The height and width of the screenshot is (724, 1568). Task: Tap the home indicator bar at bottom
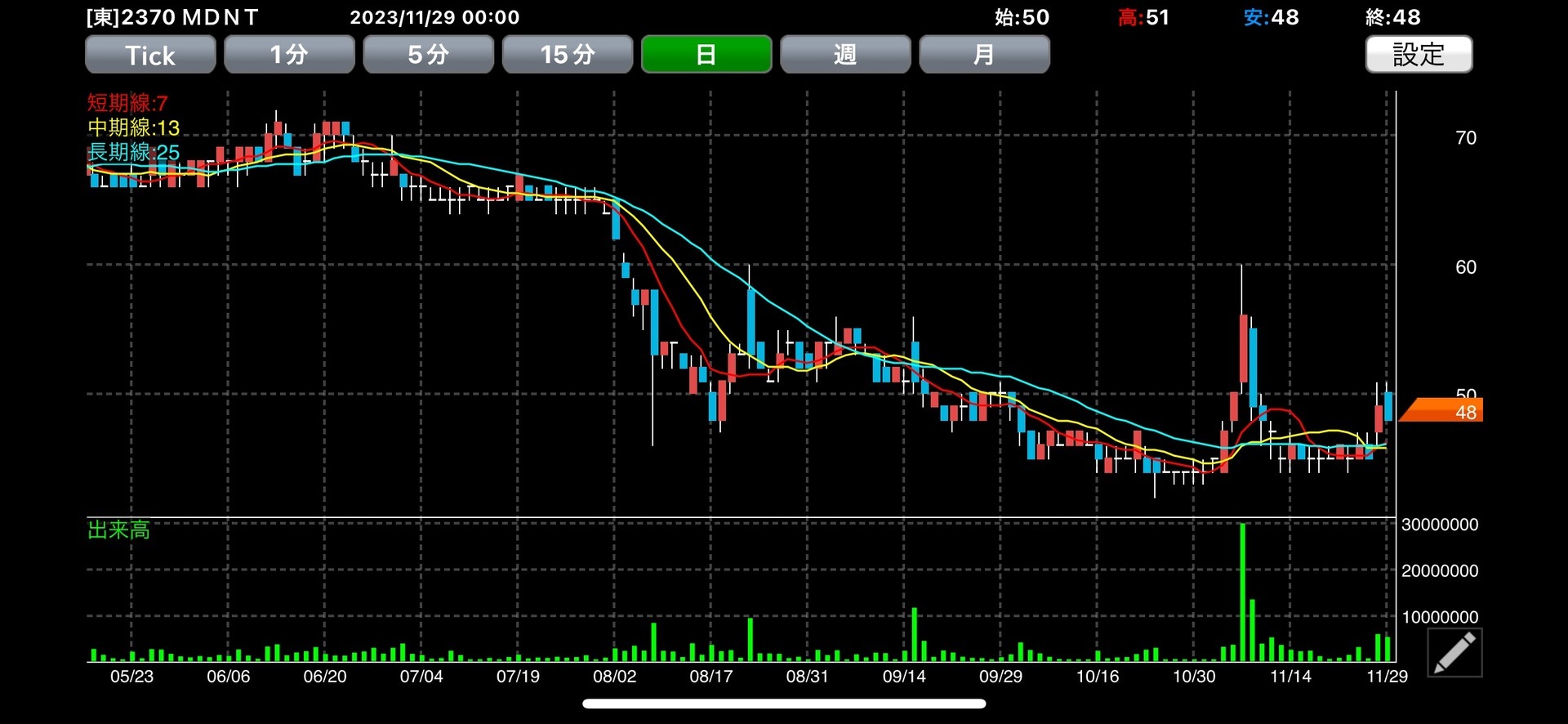(784, 704)
